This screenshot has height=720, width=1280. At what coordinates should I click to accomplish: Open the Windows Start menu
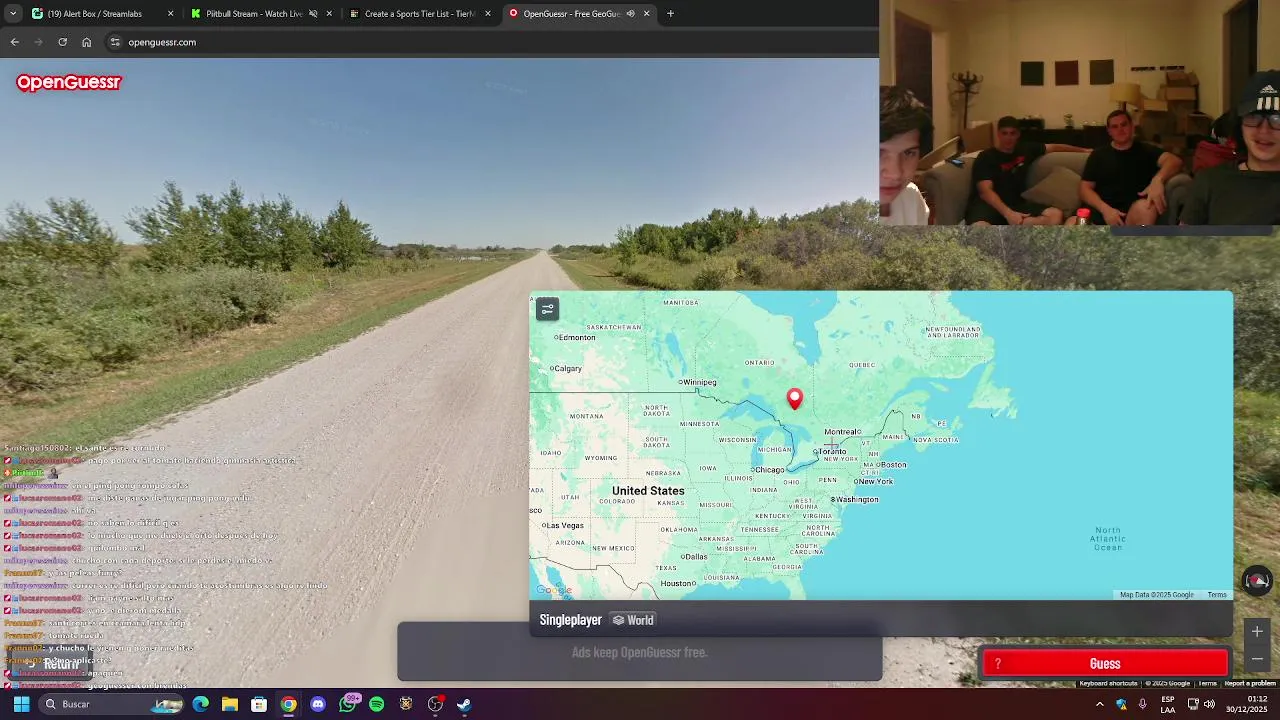pos(21,704)
